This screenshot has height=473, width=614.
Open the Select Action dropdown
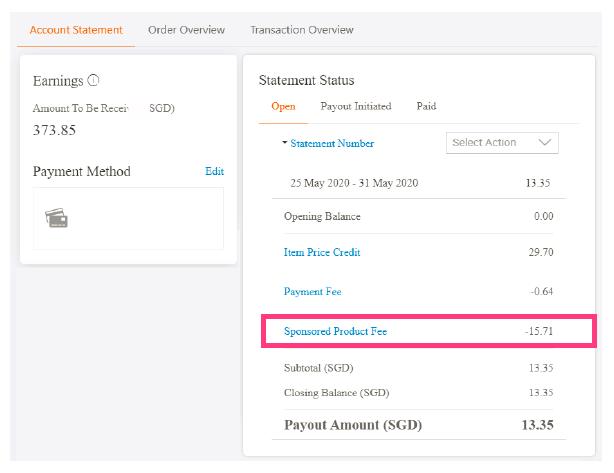pyautogui.click(x=501, y=143)
